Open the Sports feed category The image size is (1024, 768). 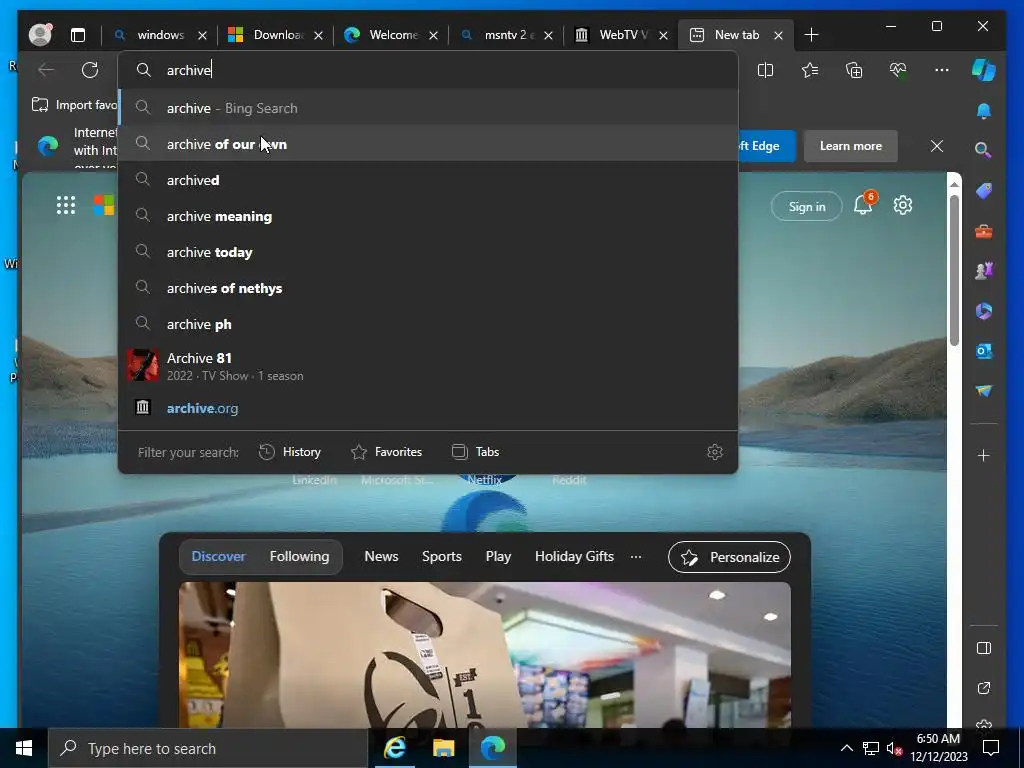point(441,556)
